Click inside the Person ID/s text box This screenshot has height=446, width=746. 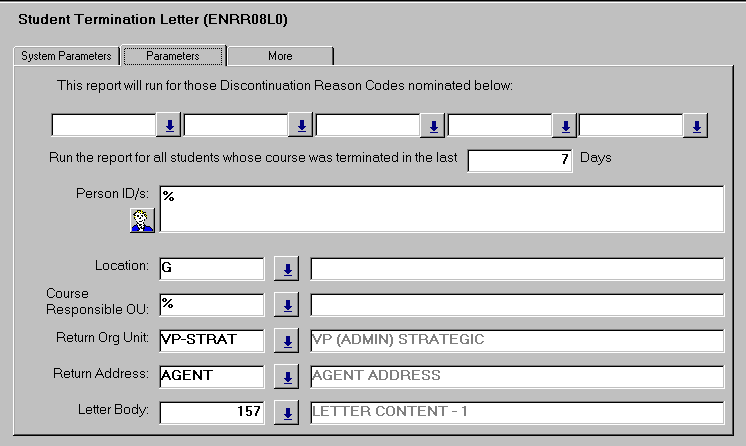coord(440,209)
